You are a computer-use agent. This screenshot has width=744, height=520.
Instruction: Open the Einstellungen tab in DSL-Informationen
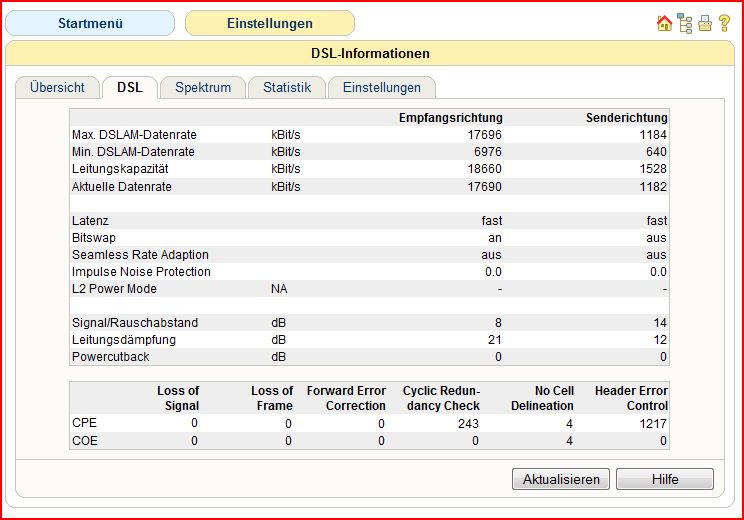382,87
